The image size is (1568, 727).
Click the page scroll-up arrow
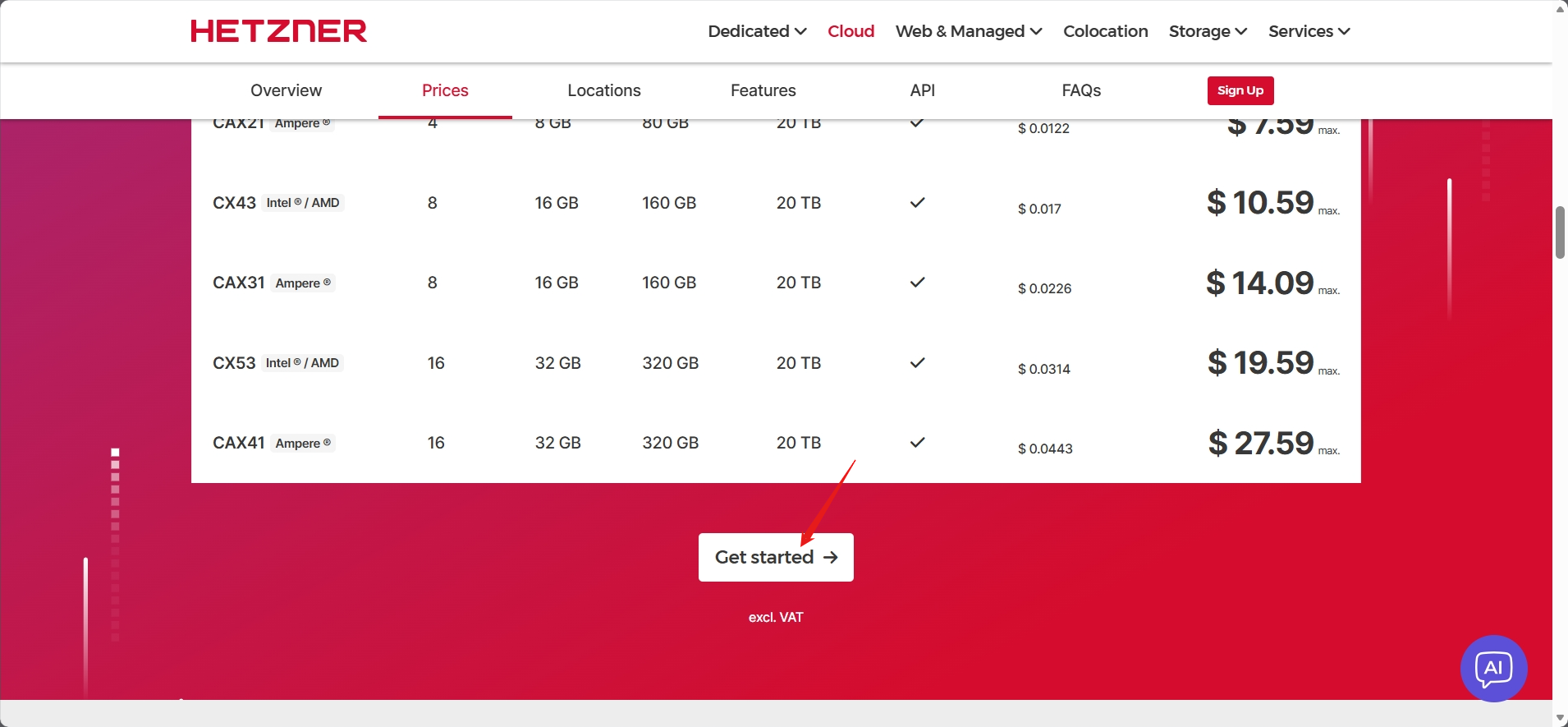coord(1560,8)
